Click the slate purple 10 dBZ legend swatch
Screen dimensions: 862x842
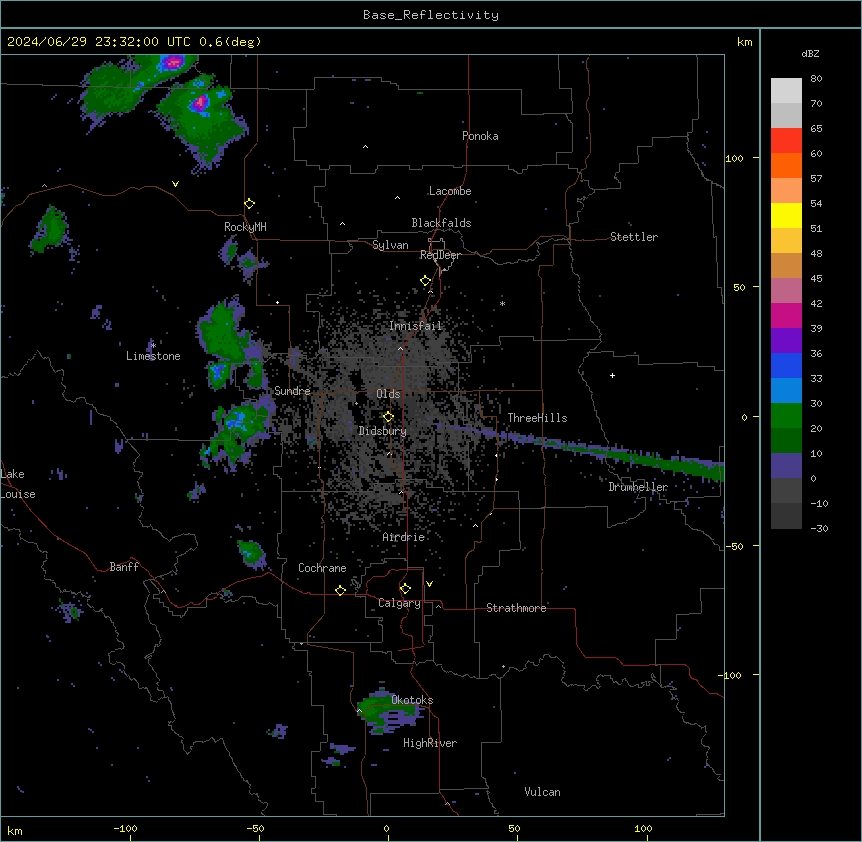pos(786,466)
